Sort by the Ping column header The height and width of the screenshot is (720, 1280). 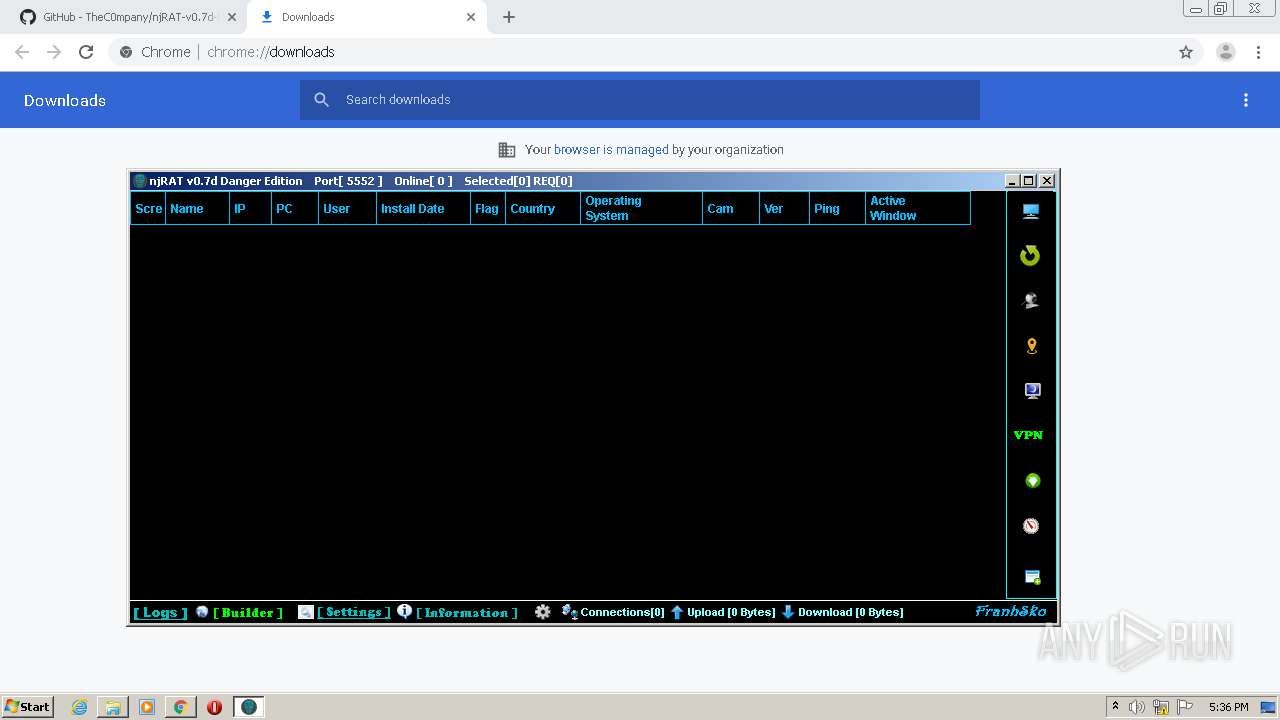(x=837, y=208)
